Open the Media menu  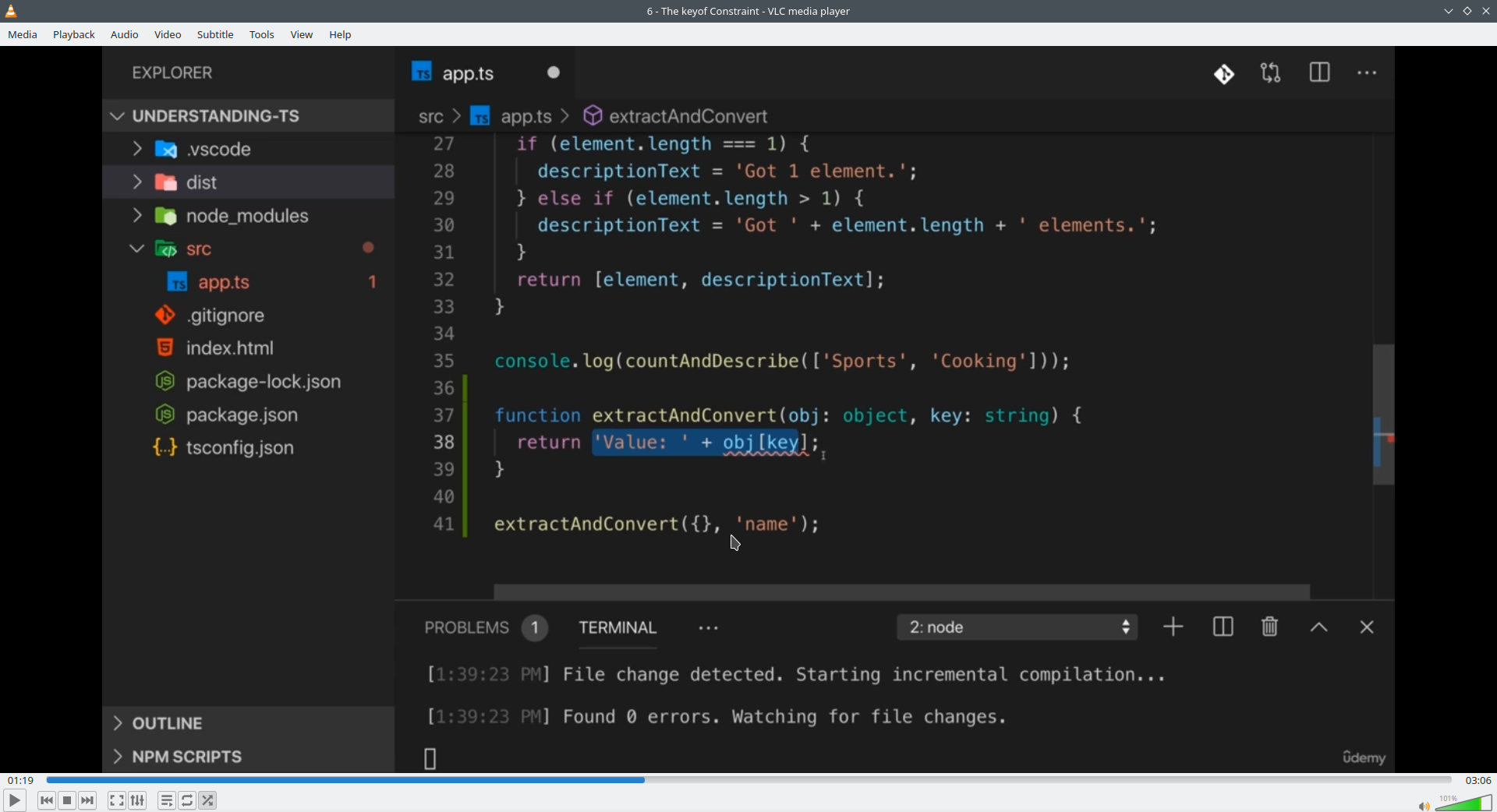click(23, 34)
